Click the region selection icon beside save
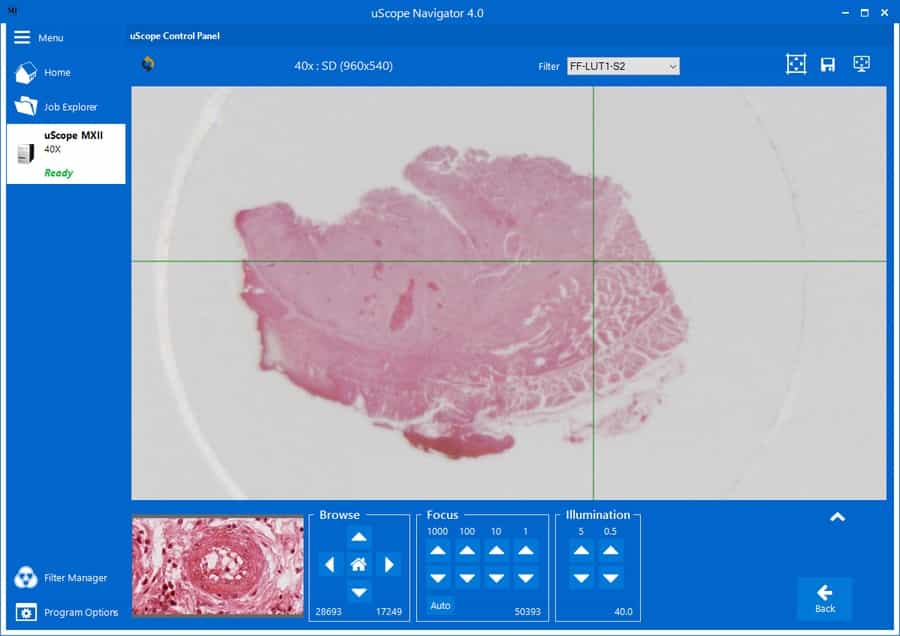Viewport: 900px width, 636px height. (796, 65)
